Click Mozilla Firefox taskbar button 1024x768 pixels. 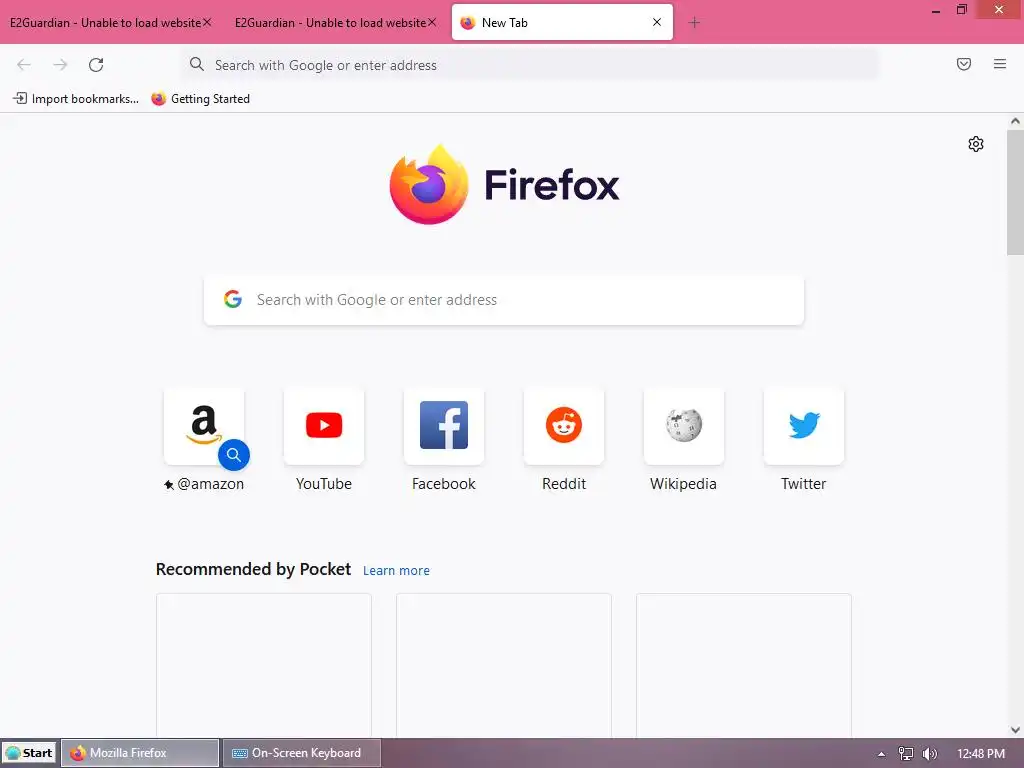pos(140,753)
